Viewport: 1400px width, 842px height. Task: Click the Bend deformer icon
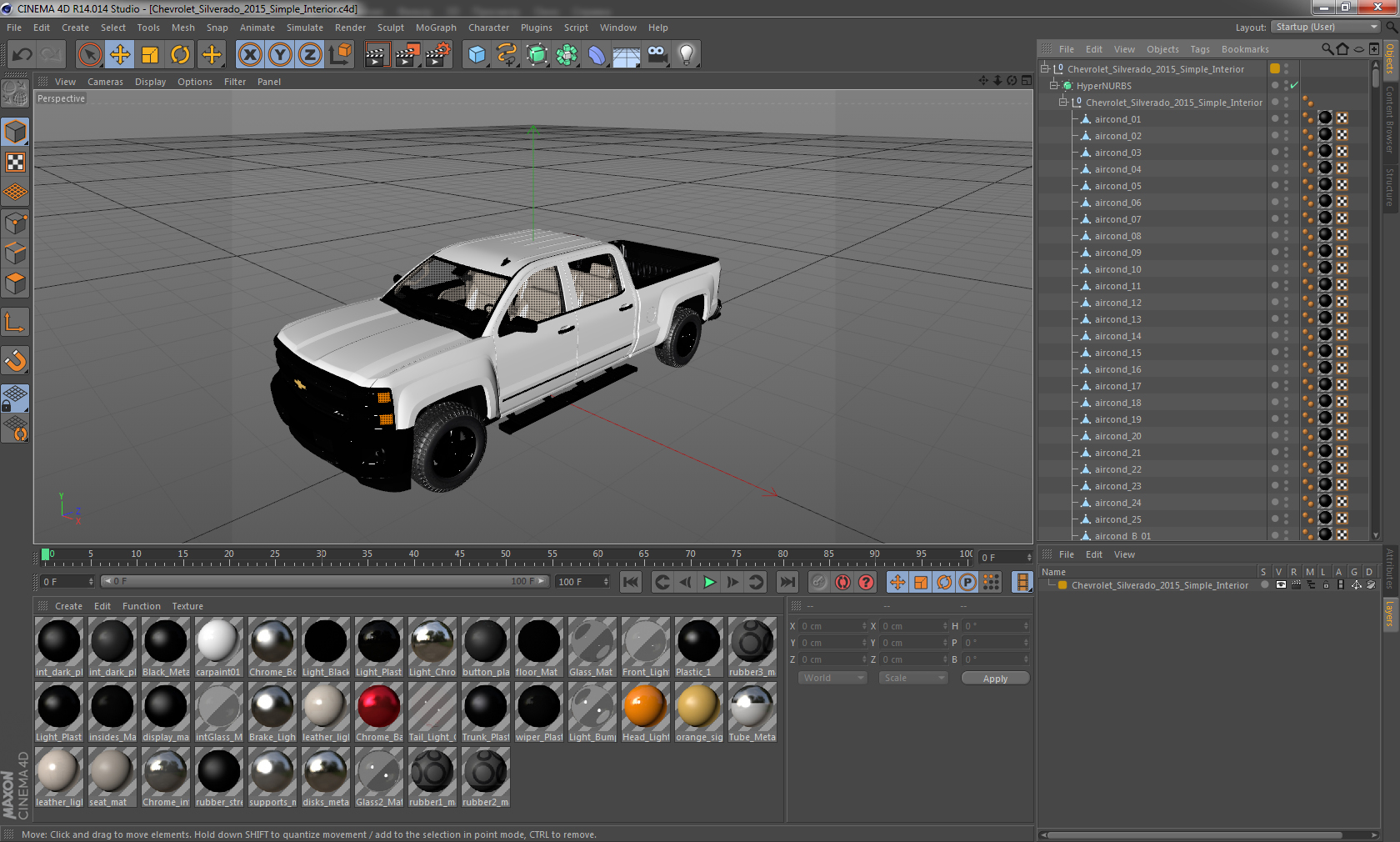coord(597,55)
